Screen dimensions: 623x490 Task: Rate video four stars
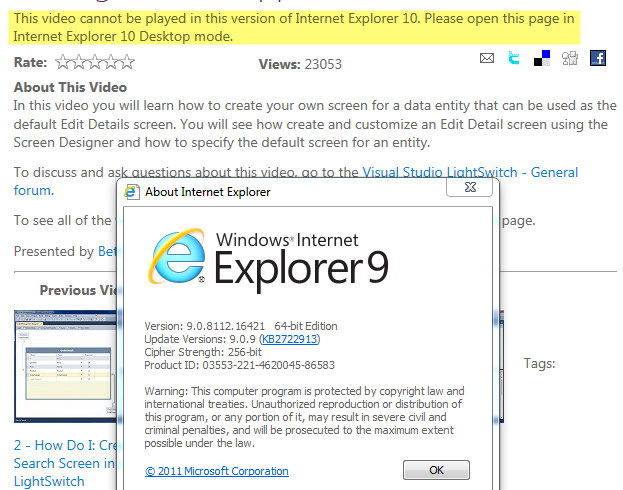pos(112,62)
